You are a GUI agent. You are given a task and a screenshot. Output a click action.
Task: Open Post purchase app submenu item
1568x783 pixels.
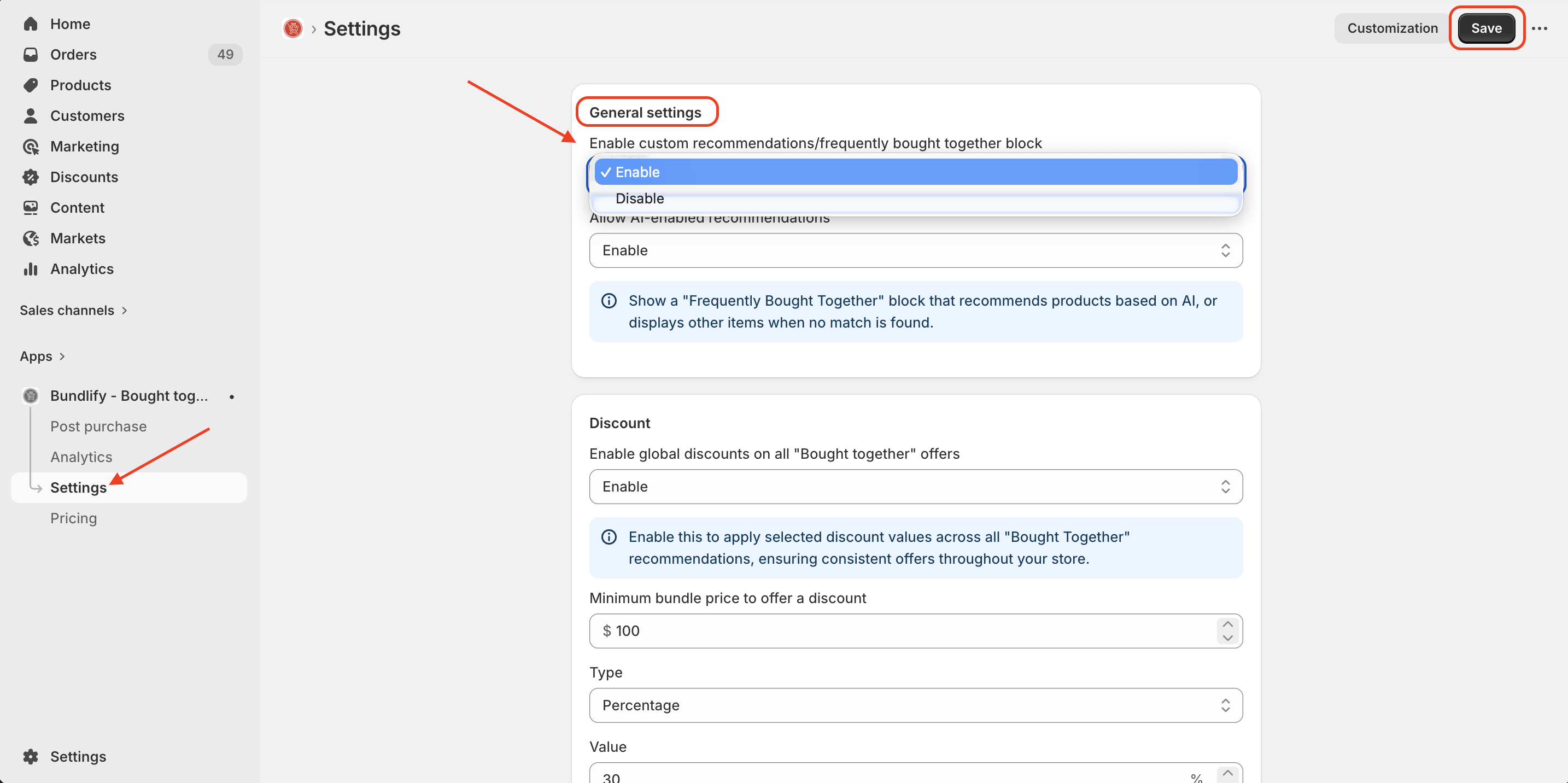click(x=98, y=426)
